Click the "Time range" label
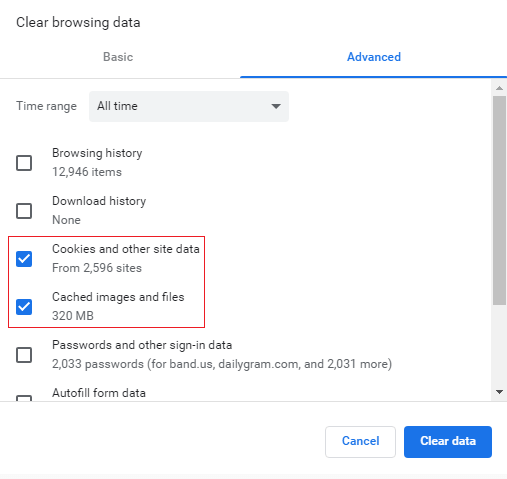 pos(46,106)
